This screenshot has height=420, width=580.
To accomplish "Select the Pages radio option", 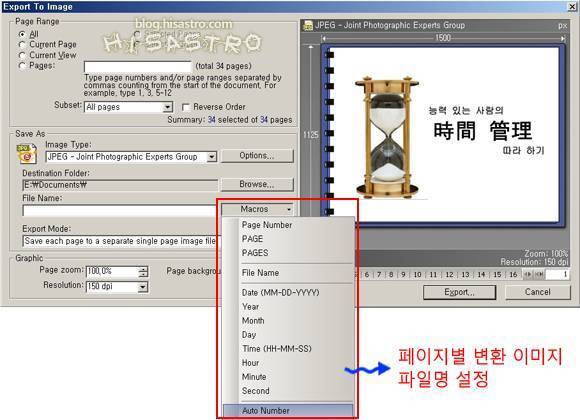I will [x=23, y=65].
